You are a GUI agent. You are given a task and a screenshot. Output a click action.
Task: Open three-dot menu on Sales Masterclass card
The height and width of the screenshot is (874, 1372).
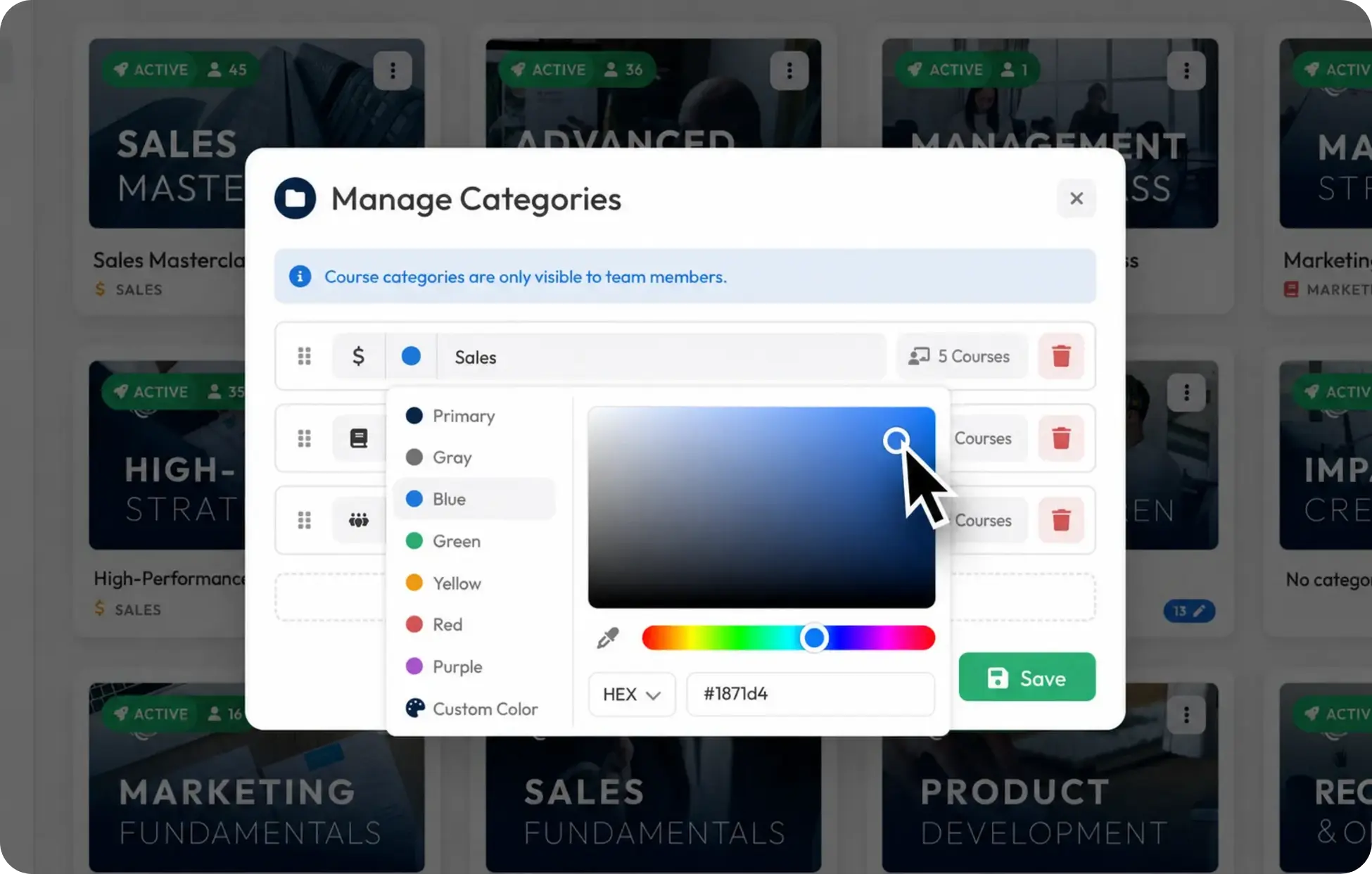point(393,70)
